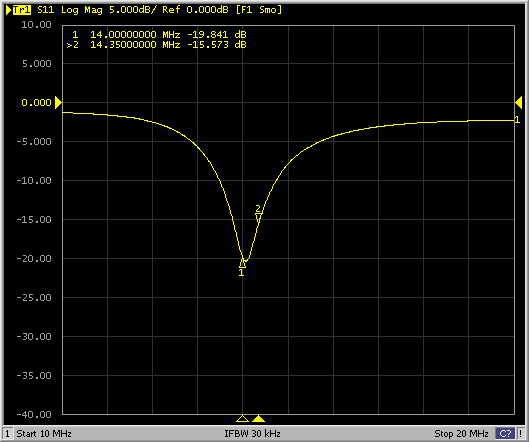Select Ref 0.000dB reference value
The image size is (529, 442).
point(195,10)
